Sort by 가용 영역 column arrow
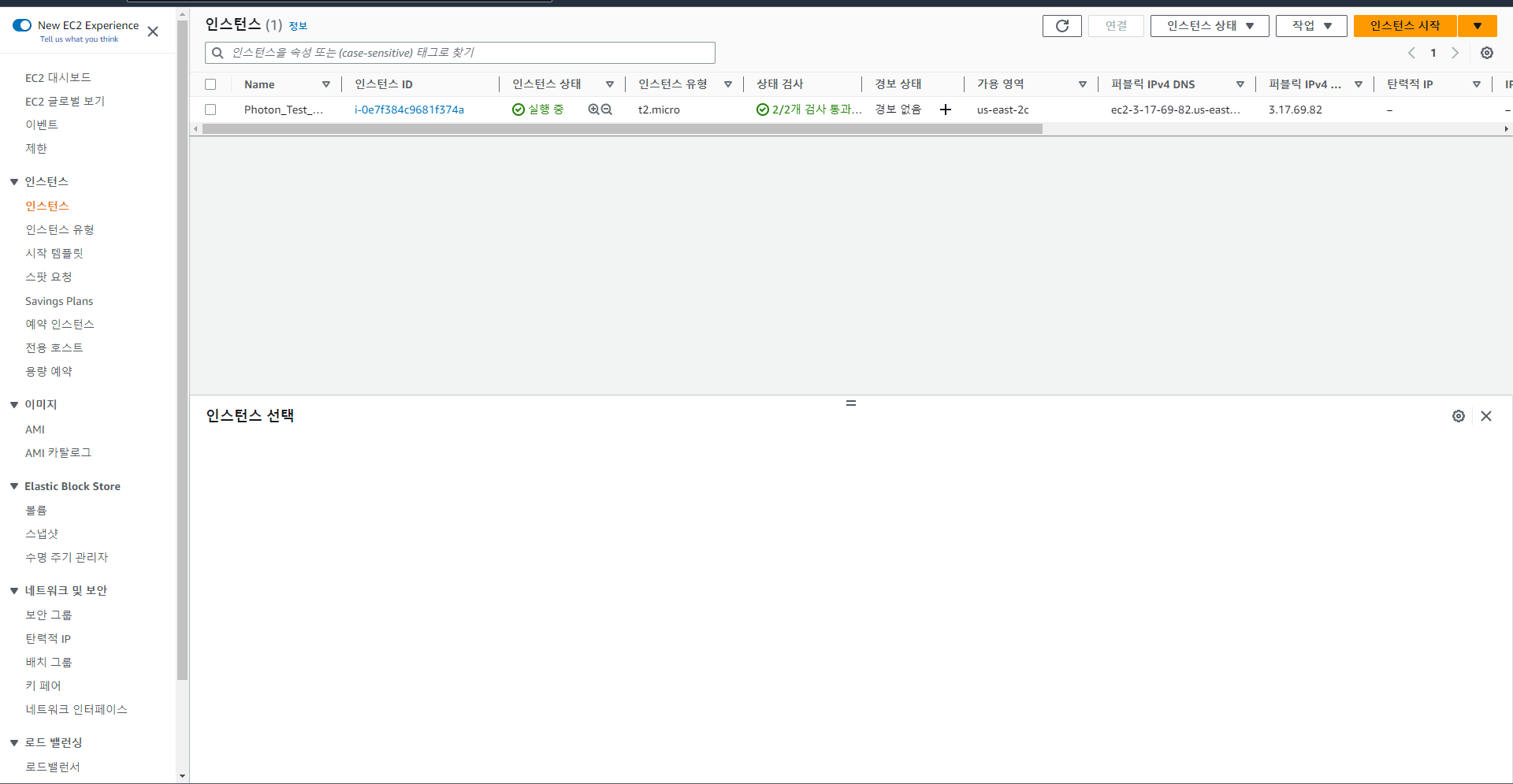Image resolution: width=1513 pixels, height=784 pixels. pyautogui.click(x=1082, y=84)
